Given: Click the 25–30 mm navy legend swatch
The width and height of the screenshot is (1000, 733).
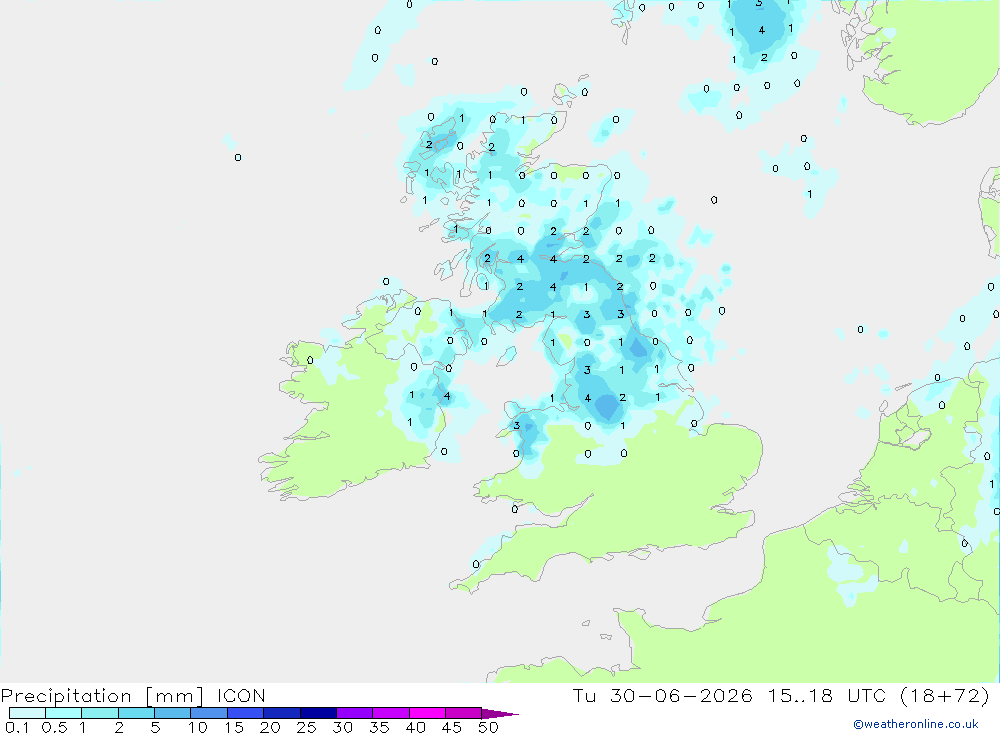Looking at the screenshot, I should coord(318,713).
